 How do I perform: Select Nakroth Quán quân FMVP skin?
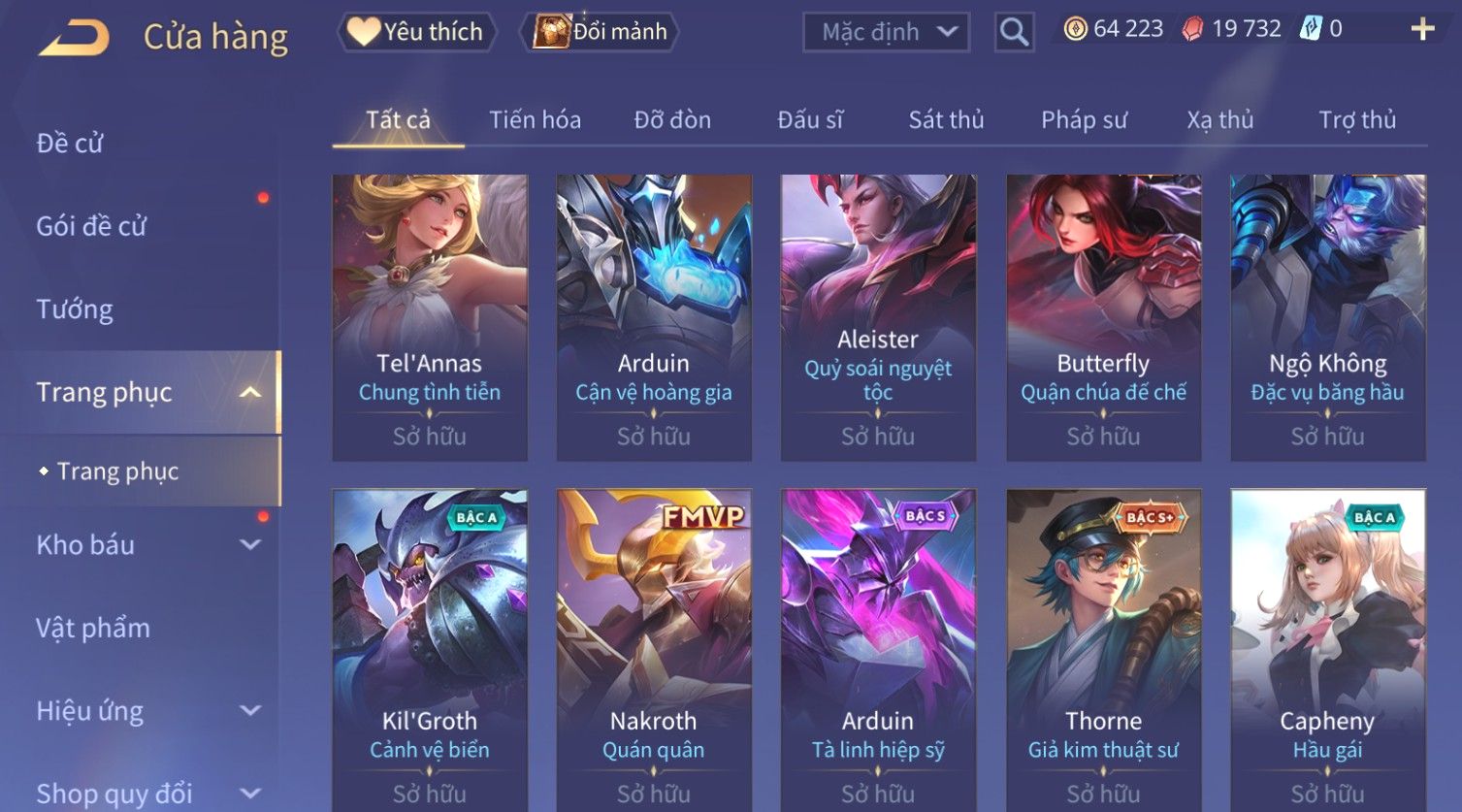pos(654,650)
